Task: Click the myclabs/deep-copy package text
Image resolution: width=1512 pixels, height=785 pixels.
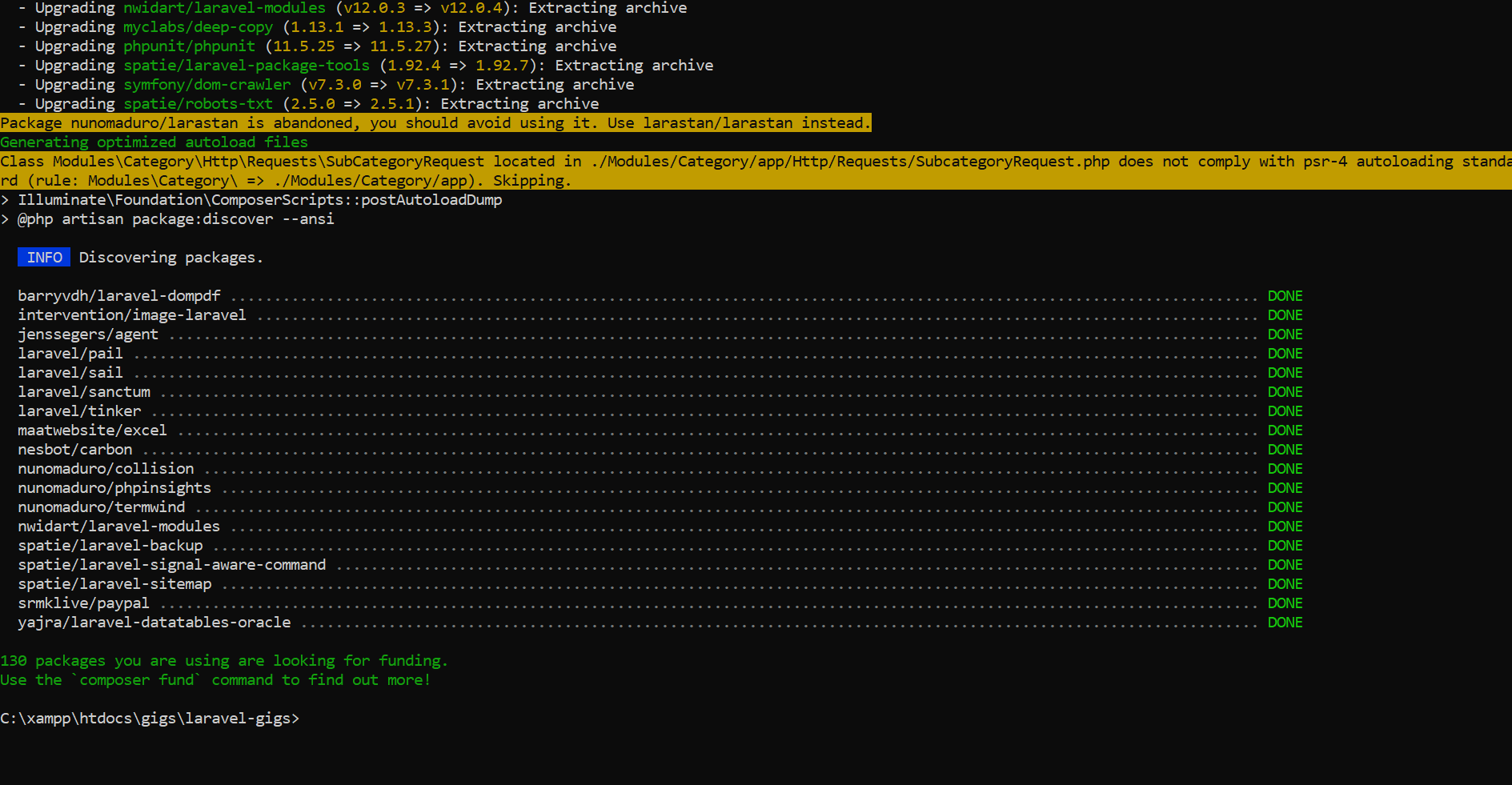Action: coord(198,26)
